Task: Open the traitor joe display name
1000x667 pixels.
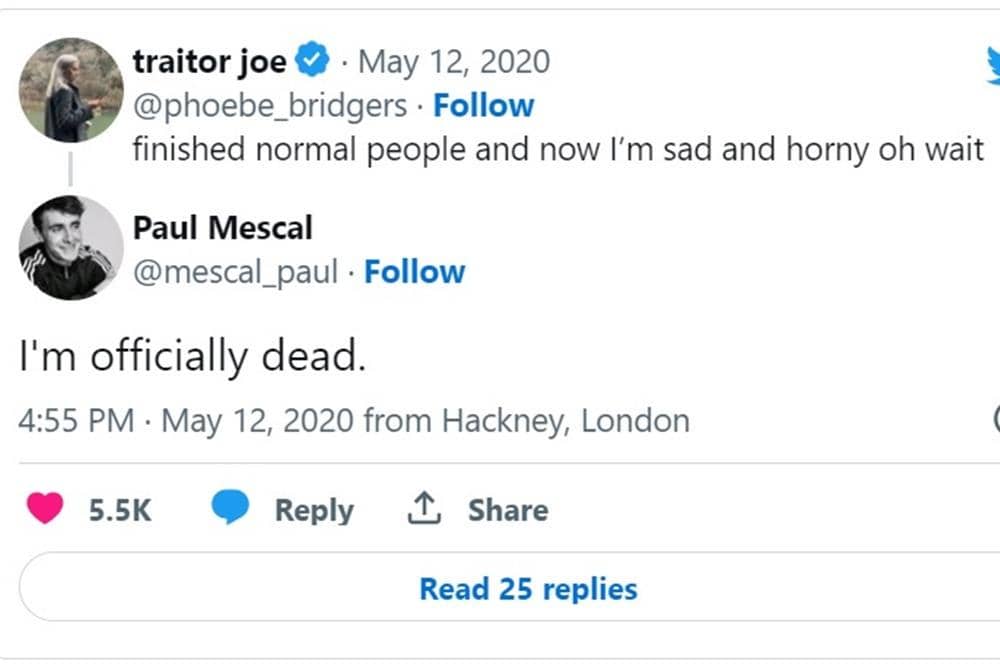Action: 209,62
